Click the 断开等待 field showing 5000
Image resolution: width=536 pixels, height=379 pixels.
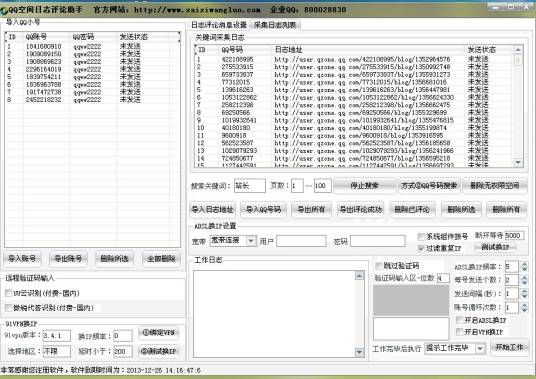[514, 235]
